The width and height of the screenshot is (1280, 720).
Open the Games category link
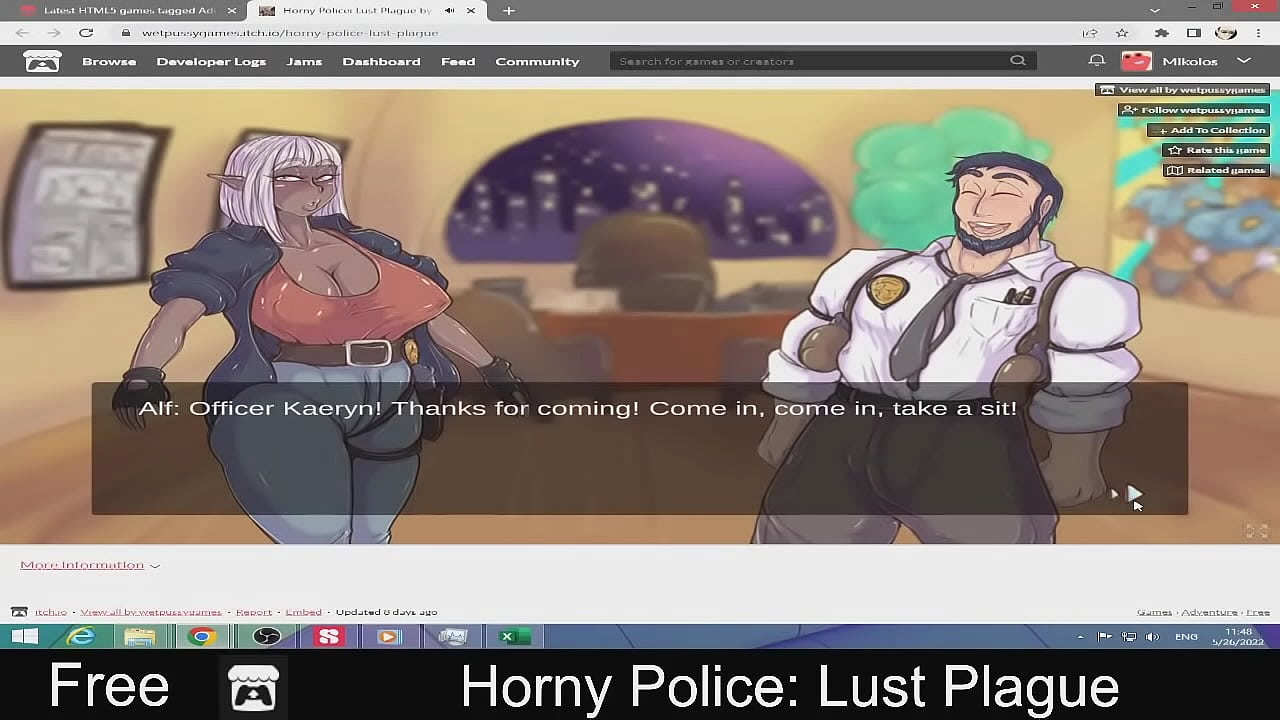point(1154,612)
